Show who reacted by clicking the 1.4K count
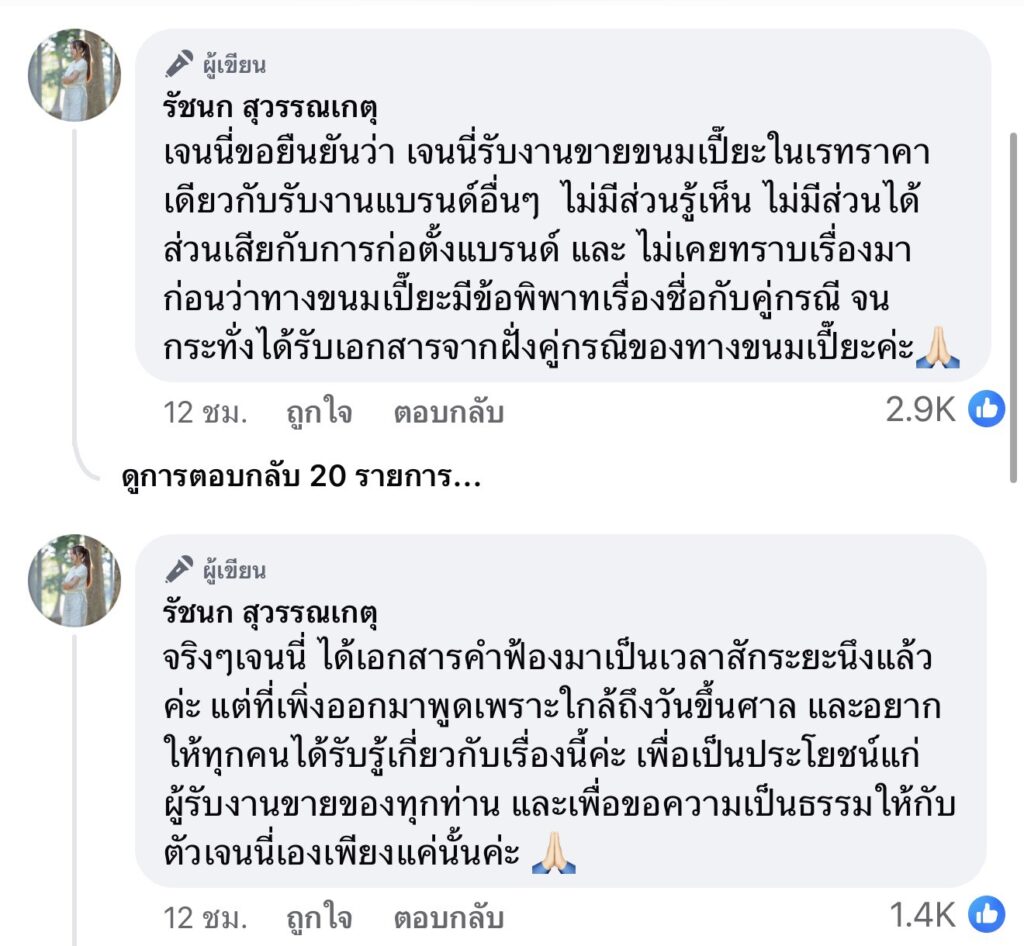 pyautogui.click(x=921, y=915)
